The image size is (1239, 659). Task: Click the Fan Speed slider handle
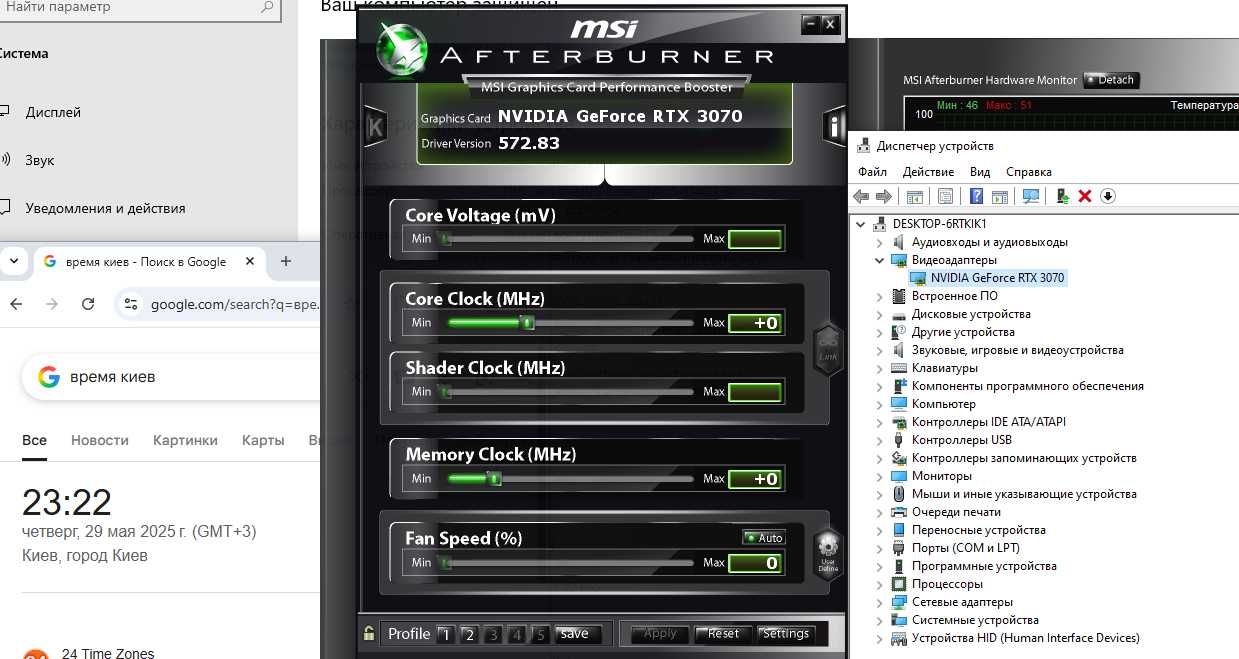(x=445, y=563)
